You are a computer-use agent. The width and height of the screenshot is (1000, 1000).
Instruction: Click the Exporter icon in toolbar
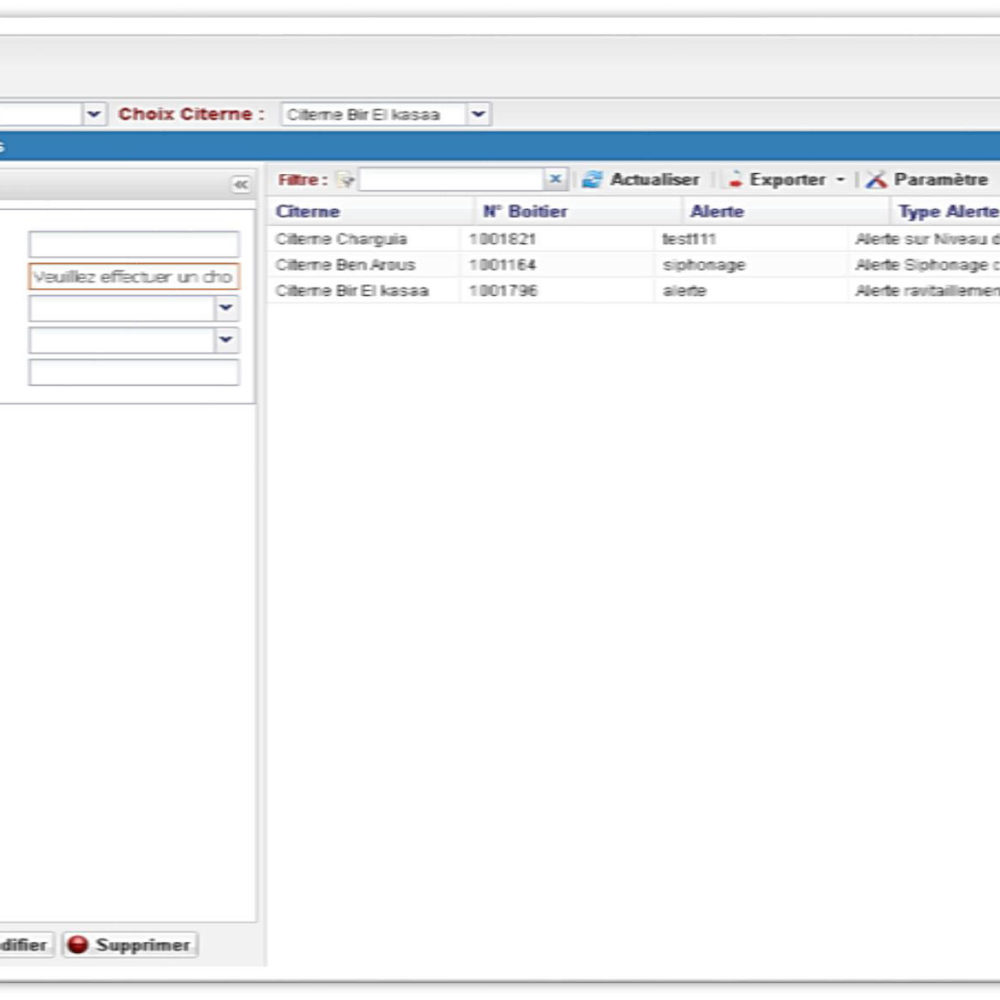coord(736,180)
